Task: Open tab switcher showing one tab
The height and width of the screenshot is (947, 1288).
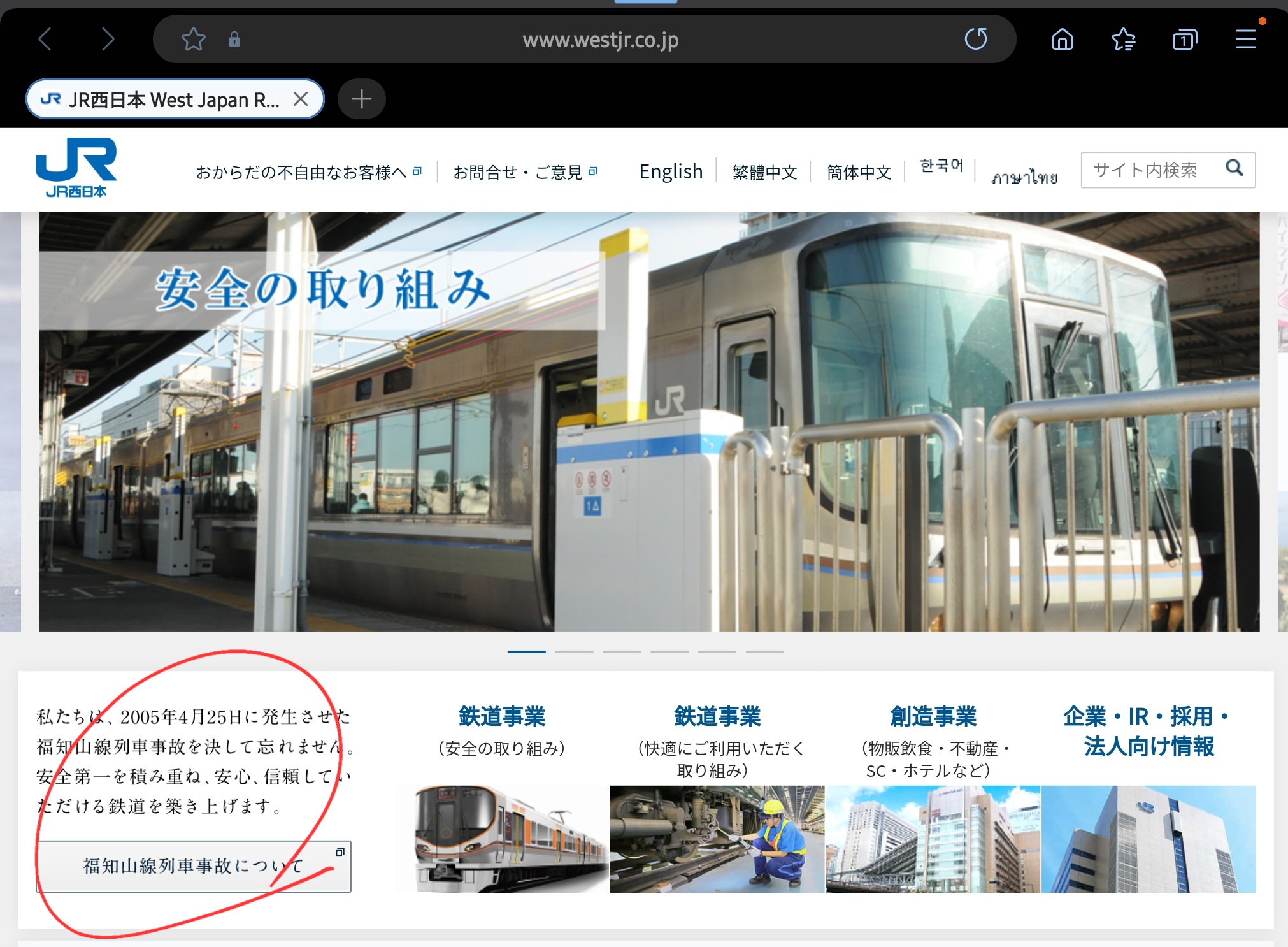Action: pyautogui.click(x=1184, y=40)
